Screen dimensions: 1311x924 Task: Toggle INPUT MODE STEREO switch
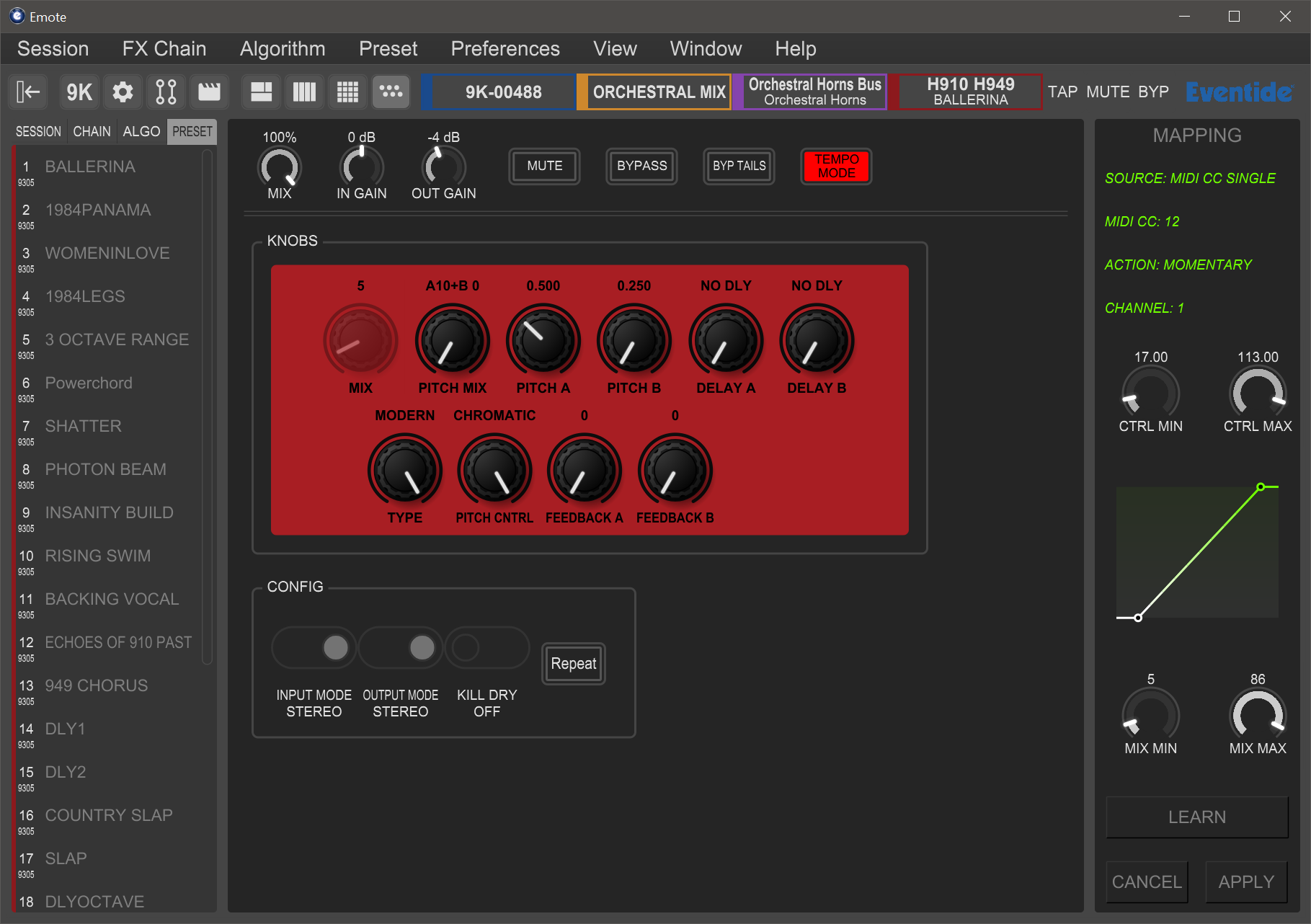click(x=314, y=647)
